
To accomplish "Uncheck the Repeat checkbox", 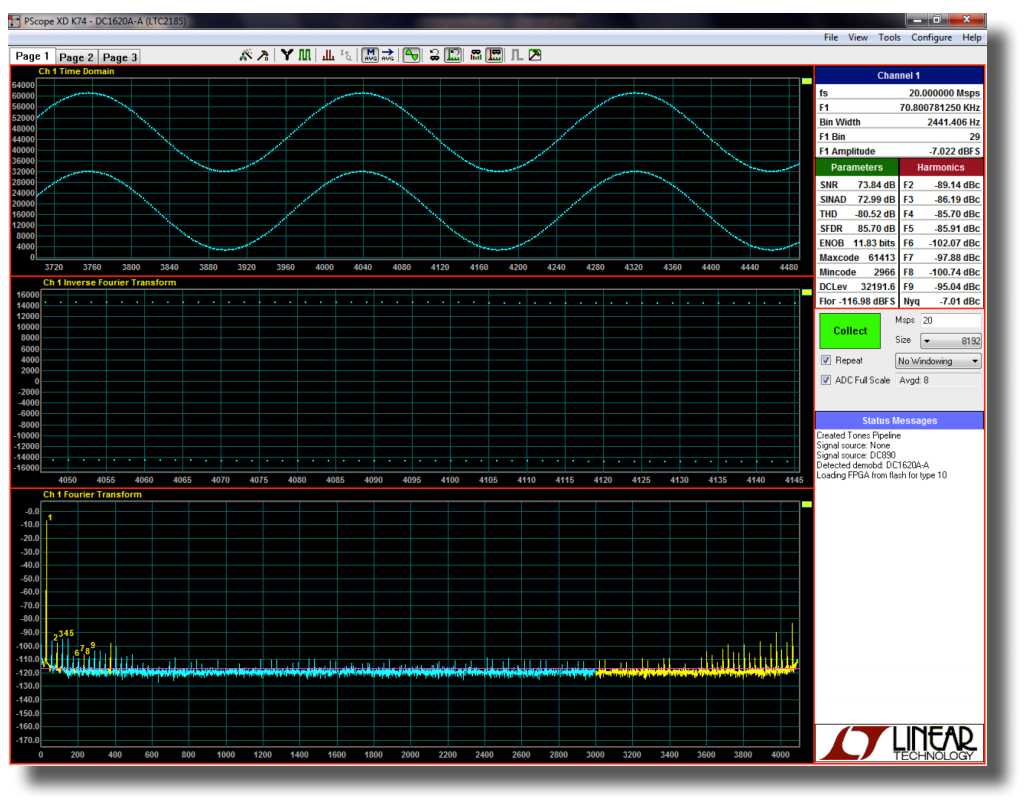I will 826,360.
